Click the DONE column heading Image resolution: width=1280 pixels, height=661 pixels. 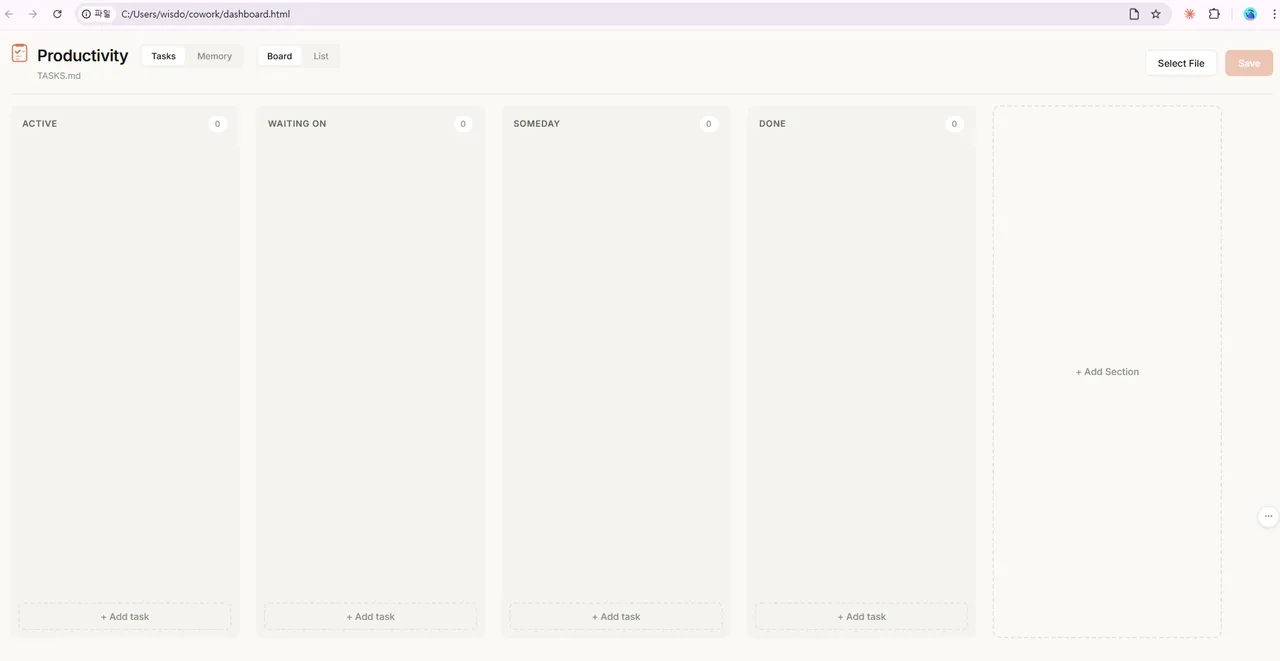772,124
